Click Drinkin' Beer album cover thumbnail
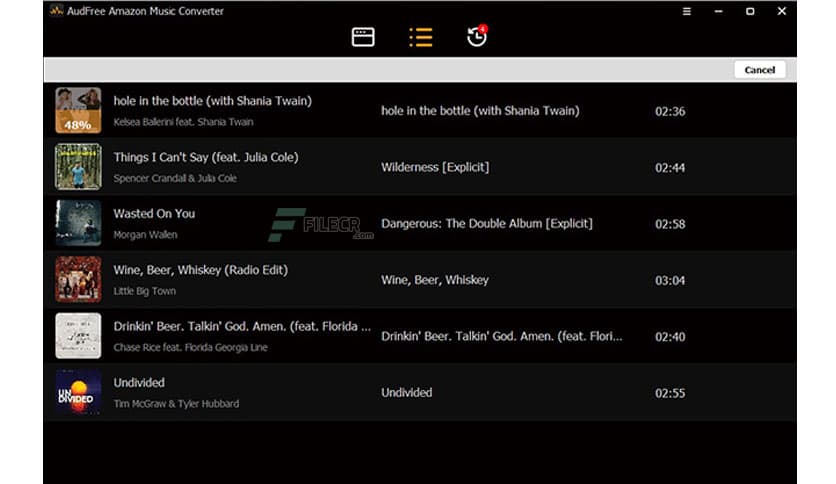The height and width of the screenshot is (484, 836). click(x=78, y=336)
